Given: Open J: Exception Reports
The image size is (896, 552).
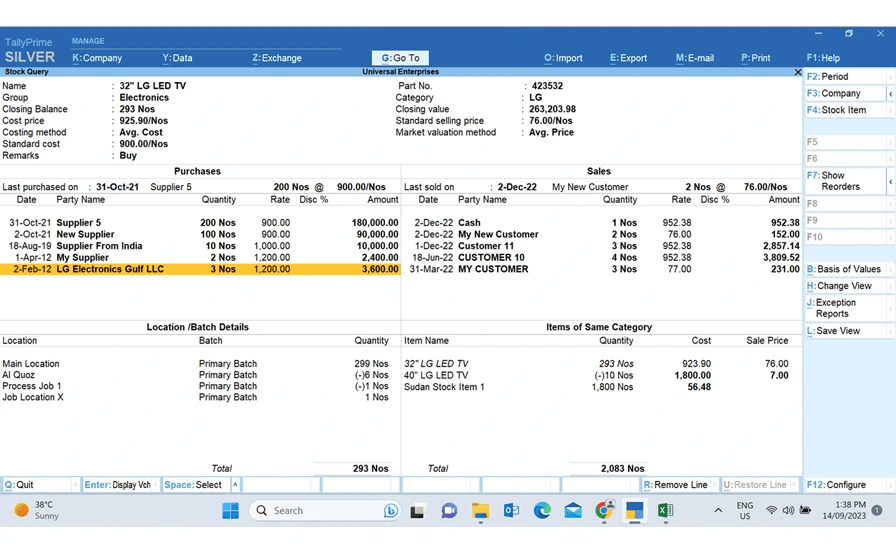Looking at the screenshot, I should [x=846, y=308].
